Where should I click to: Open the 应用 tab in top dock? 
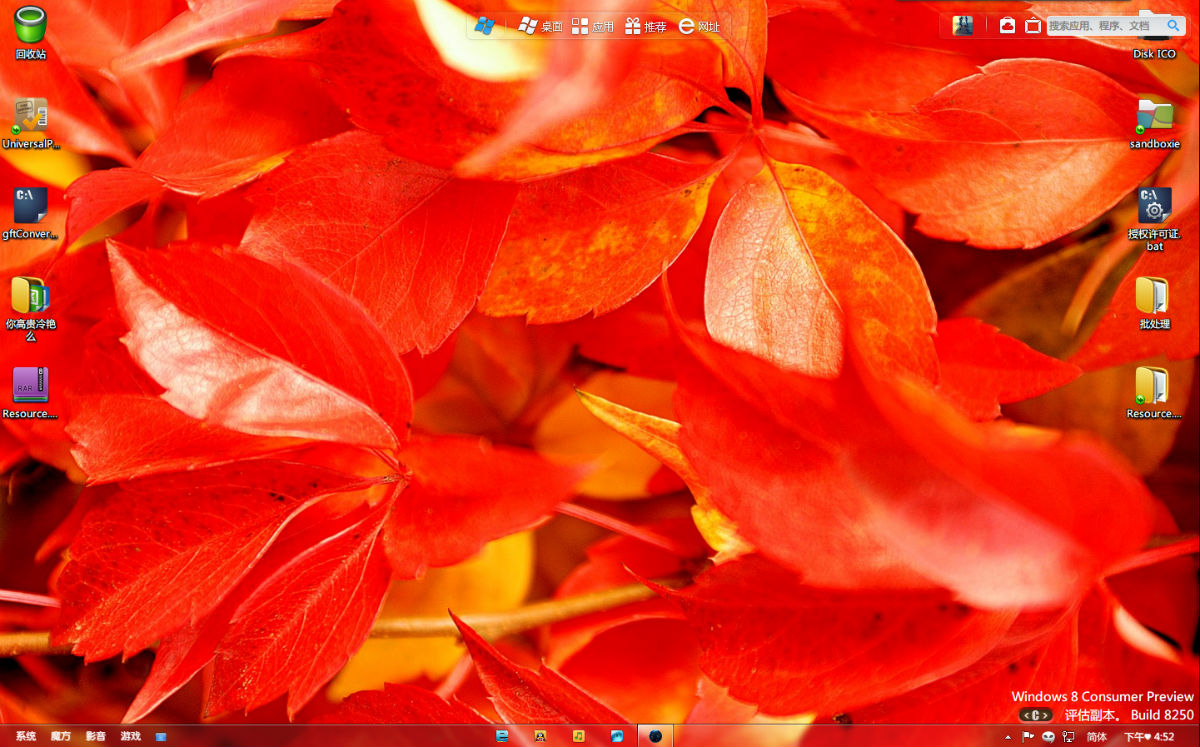592,26
